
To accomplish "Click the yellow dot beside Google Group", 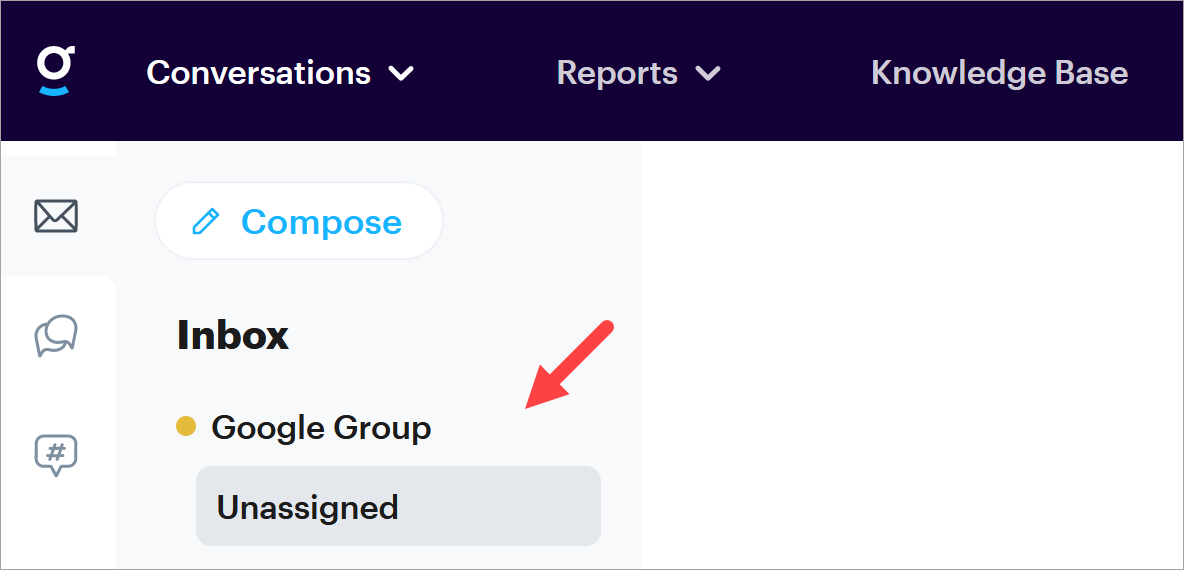I will [x=186, y=427].
